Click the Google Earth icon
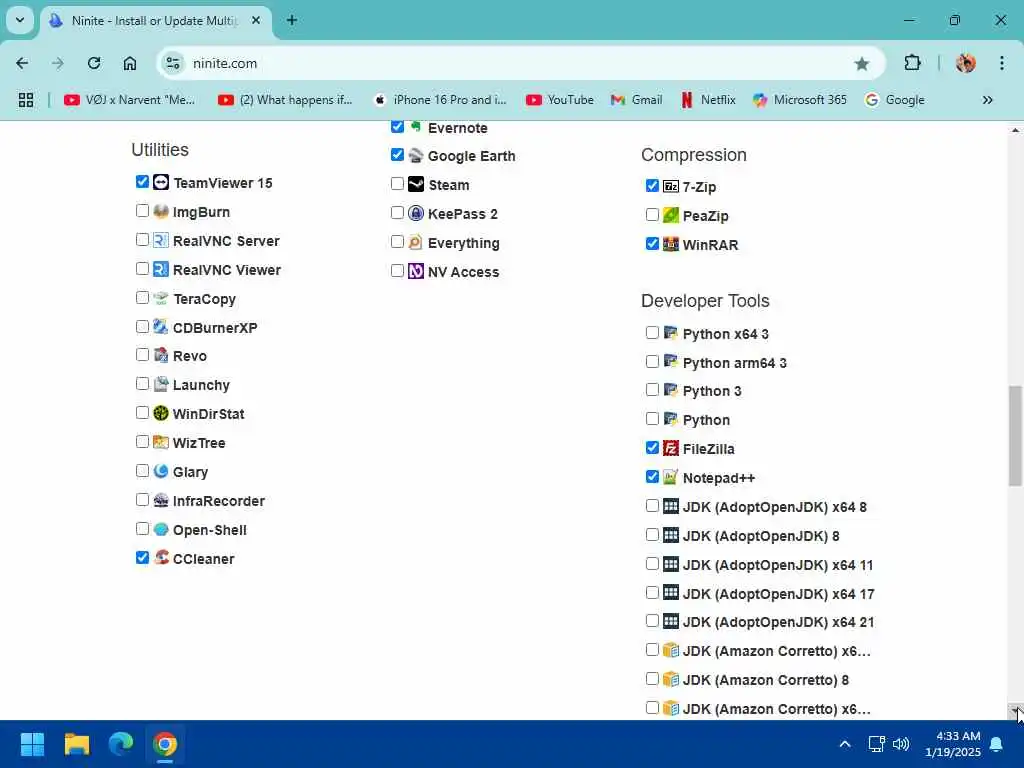This screenshot has height=768, width=1024. 416,155
